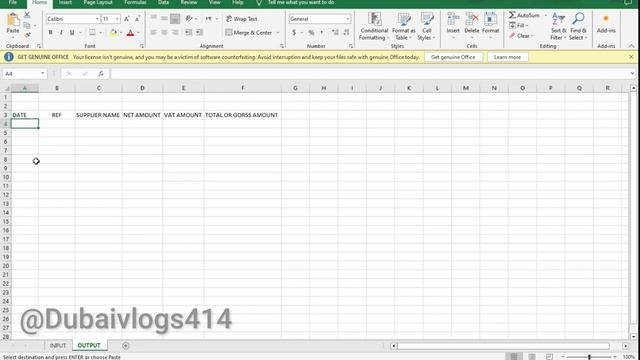This screenshot has height=360, width=640.
Task: Apply the Comma Style format
Action: point(322,32)
